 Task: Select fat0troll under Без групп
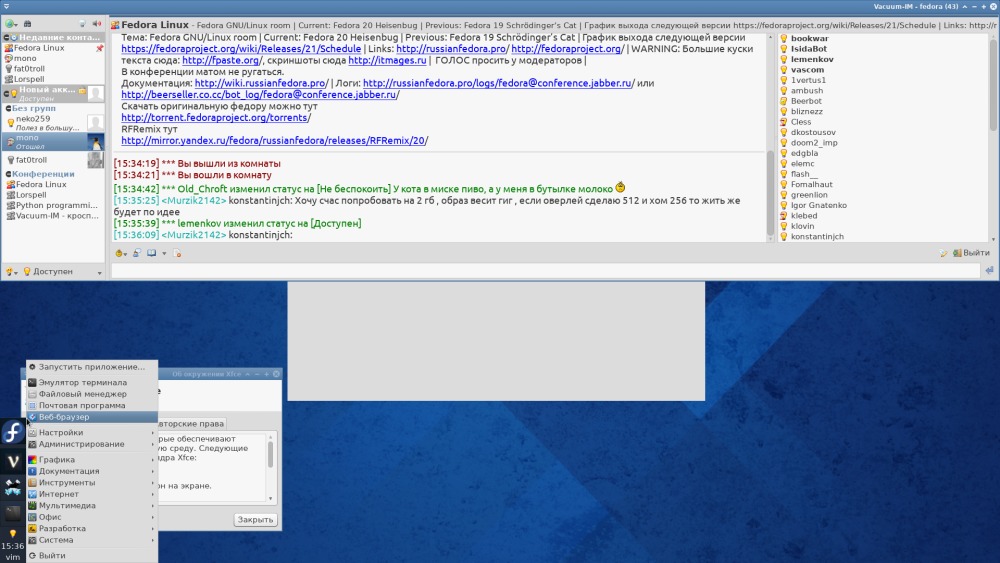(x=53, y=160)
